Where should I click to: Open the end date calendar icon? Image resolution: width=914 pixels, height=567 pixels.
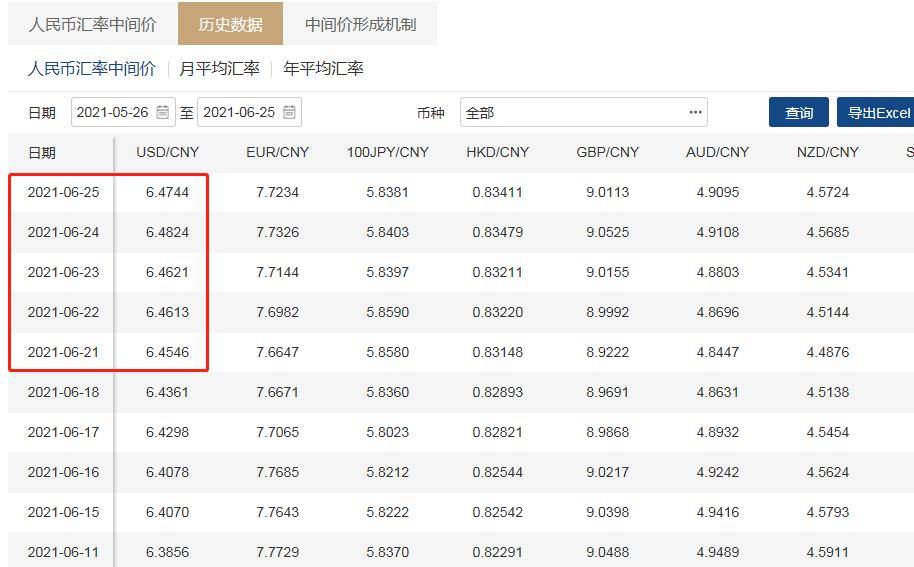click(289, 113)
